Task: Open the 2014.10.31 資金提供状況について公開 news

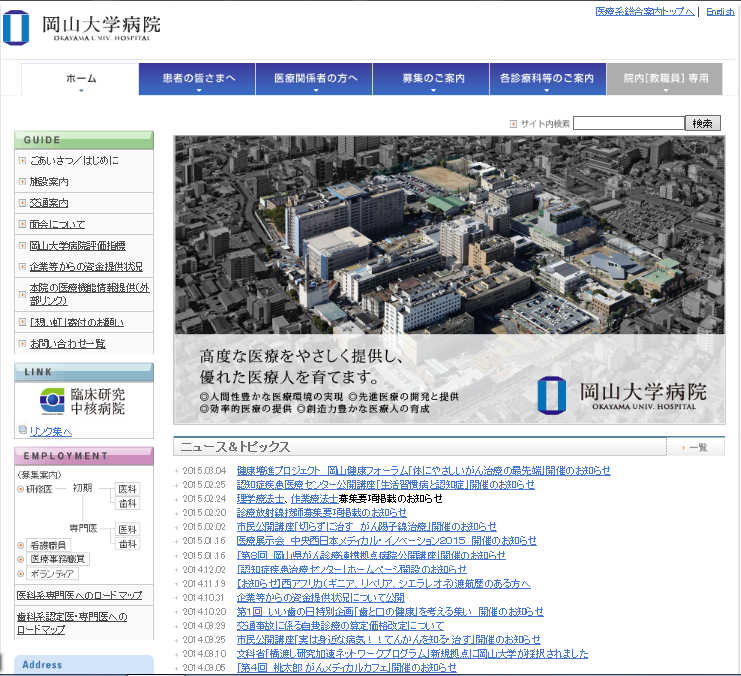Action: [320, 598]
